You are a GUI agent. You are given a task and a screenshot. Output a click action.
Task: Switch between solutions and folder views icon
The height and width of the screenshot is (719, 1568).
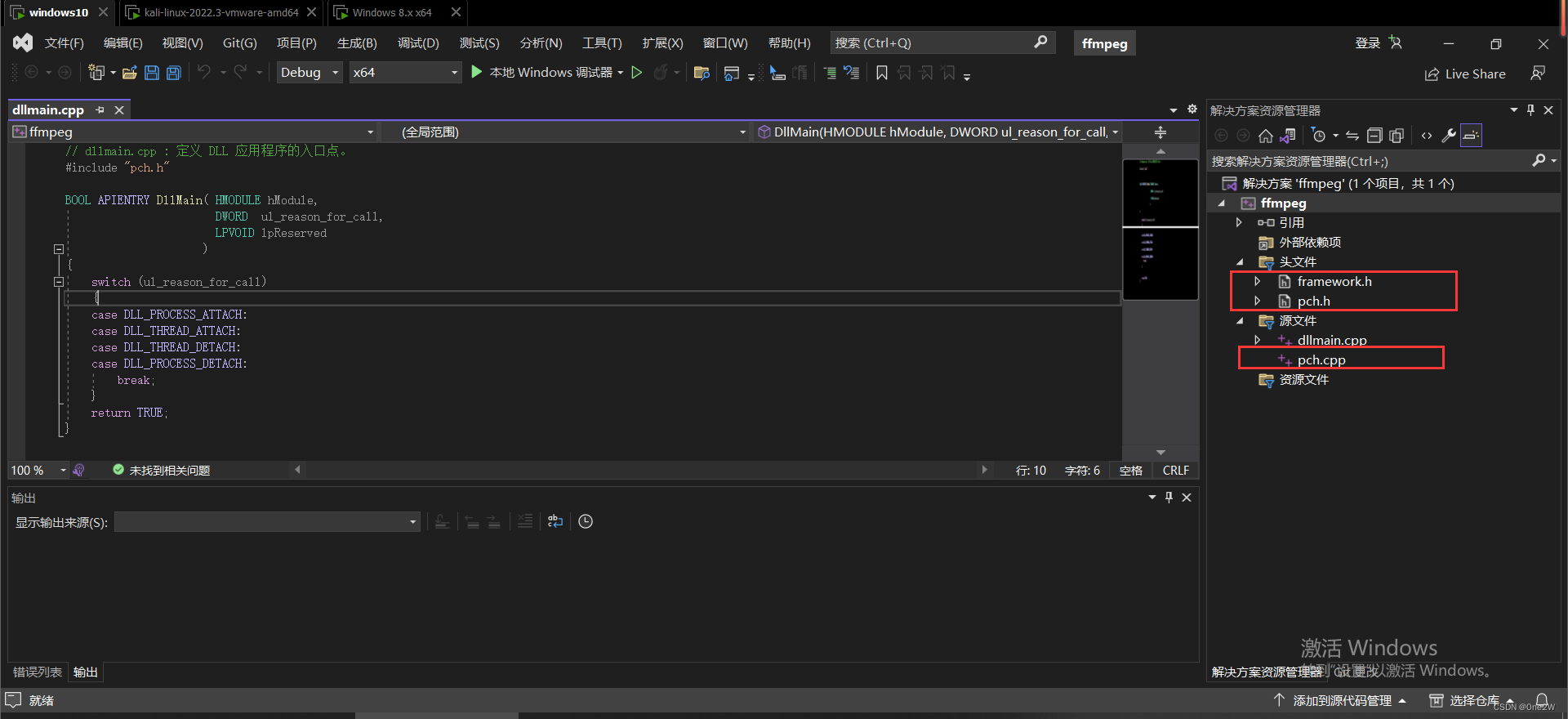pyautogui.click(x=1289, y=136)
